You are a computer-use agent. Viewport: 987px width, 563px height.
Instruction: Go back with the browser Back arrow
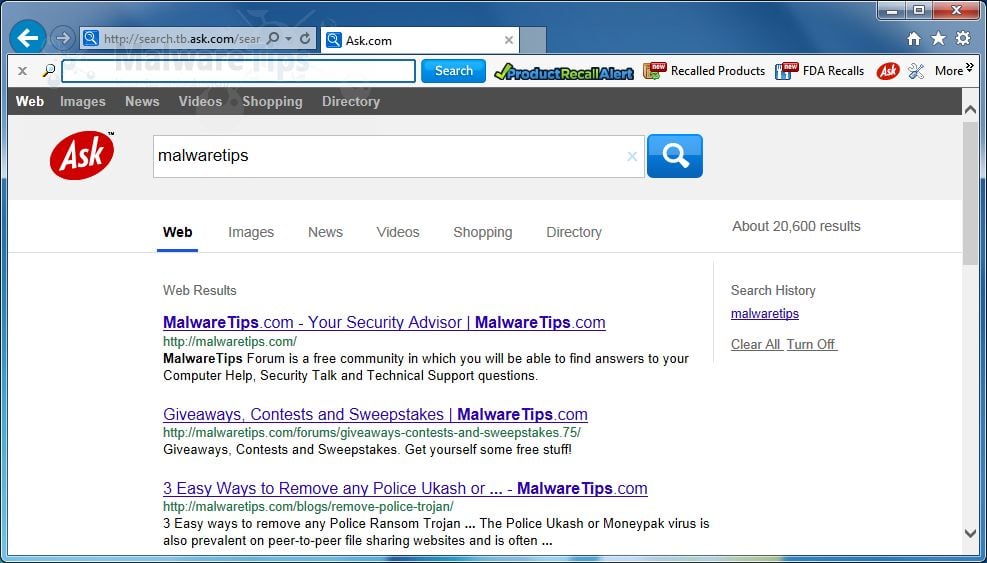pyautogui.click(x=28, y=38)
